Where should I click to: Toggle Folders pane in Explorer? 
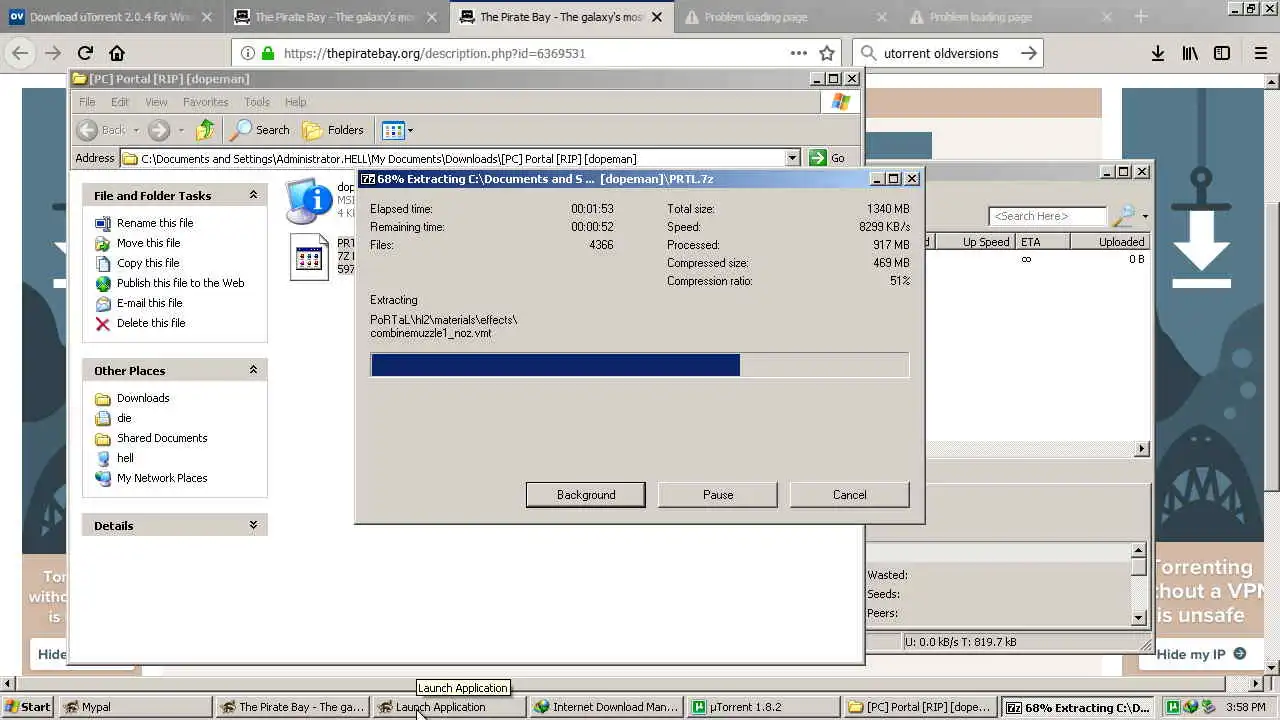click(333, 130)
